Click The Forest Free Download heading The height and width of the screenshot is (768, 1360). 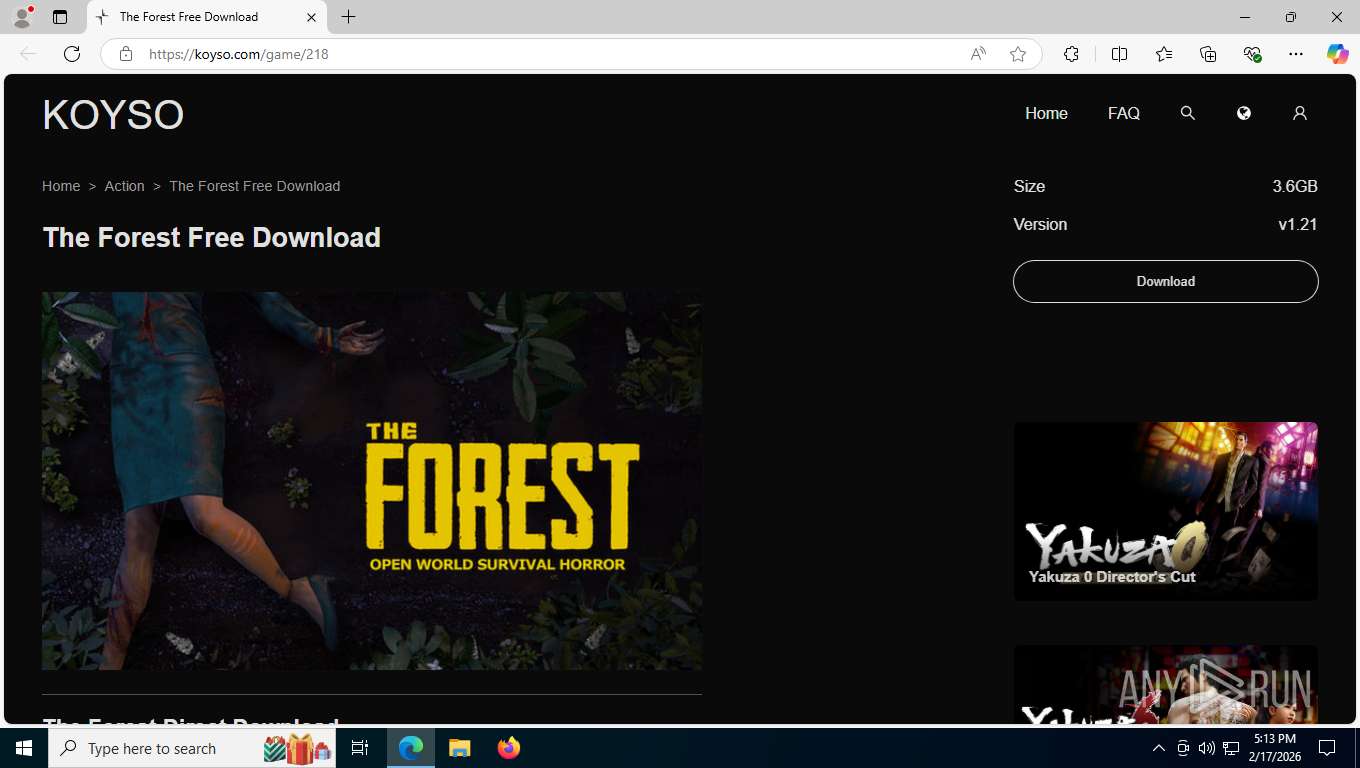click(x=212, y=237)
